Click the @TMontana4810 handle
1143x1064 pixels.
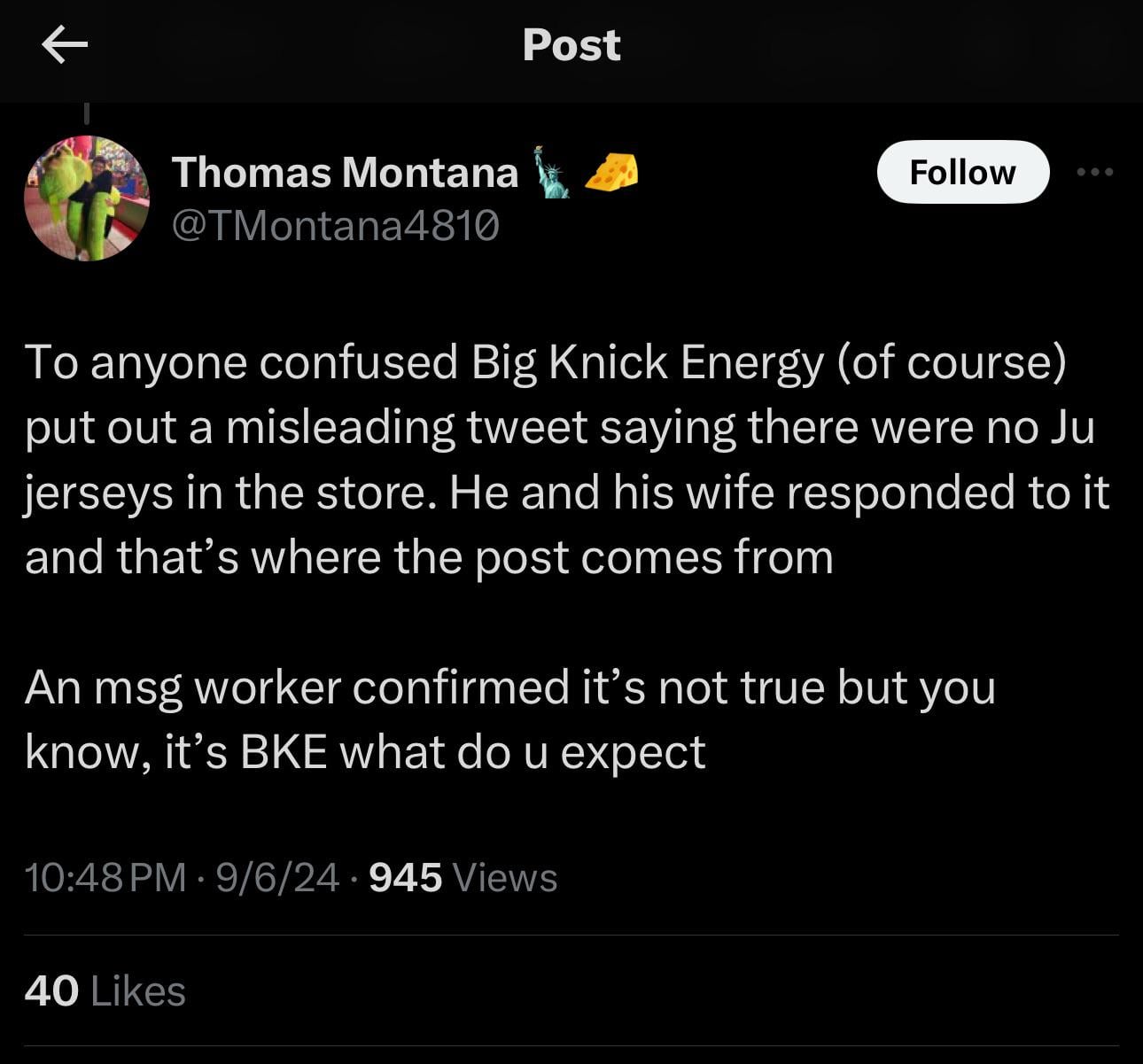pyautogui.click(x=335, y=226)
